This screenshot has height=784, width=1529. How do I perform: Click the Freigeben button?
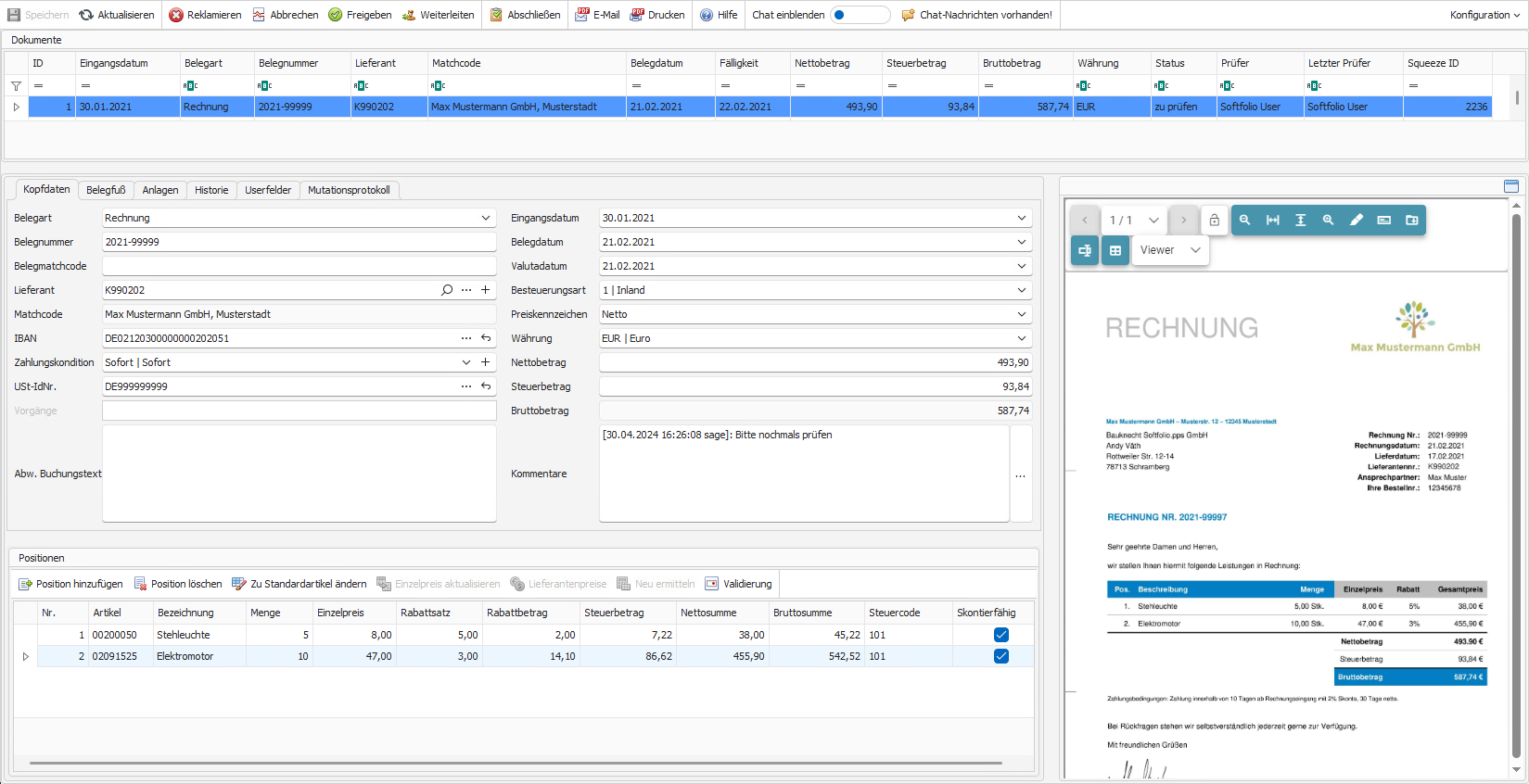tap(360, 15)
